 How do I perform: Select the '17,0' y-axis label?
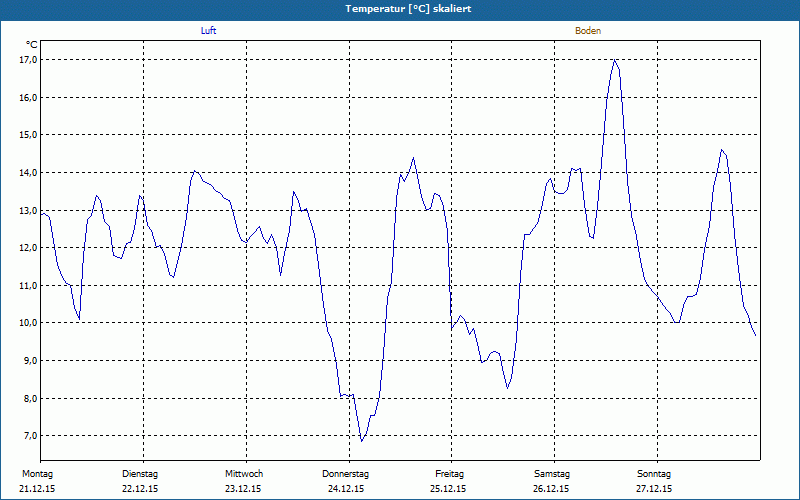(29, 60)
